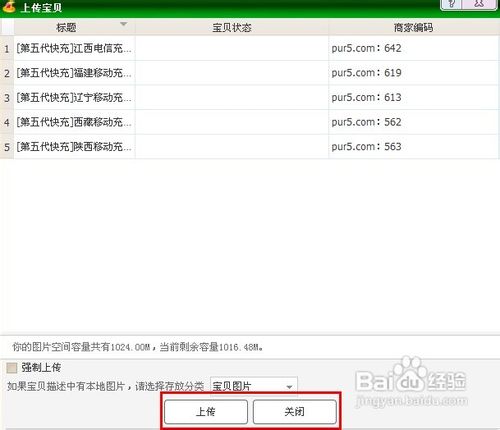Screen dimensions: 500x430
Task: Select the row for 陕西移动充 item
Action: 250,147
